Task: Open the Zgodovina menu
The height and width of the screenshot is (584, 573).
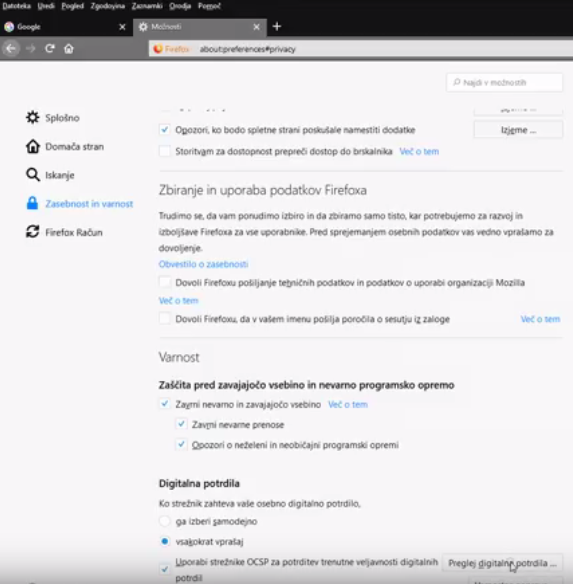Action: pos(108,6)
